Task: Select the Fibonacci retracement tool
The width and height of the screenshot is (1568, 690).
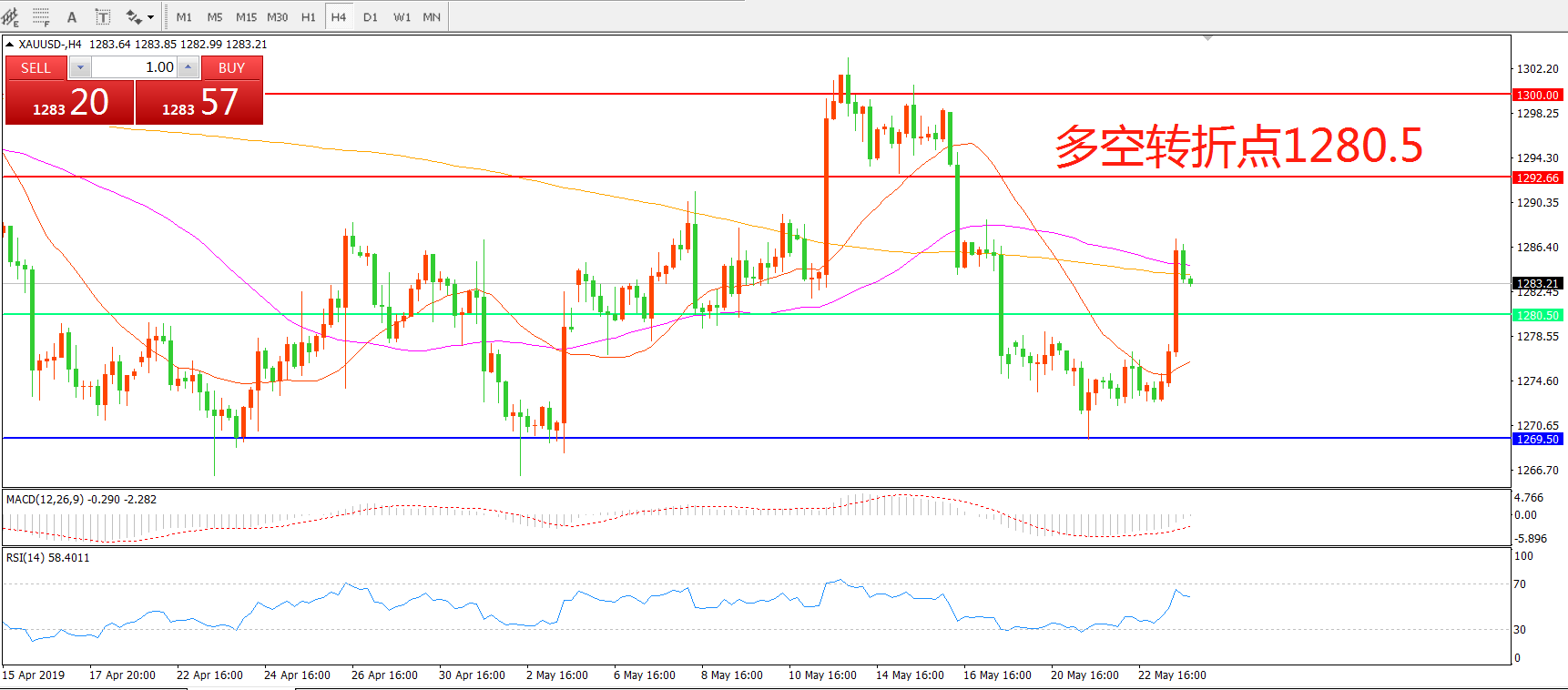Action: coord(41,16)
